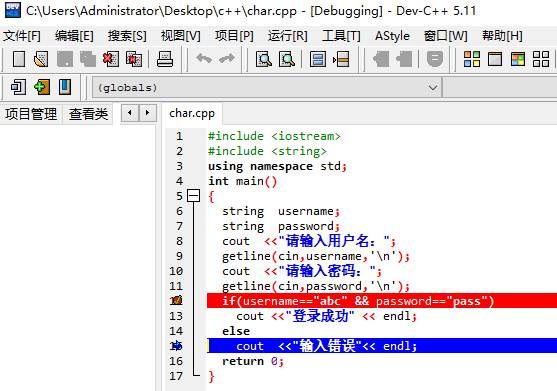Click the Open file toolbar icon
Viewport: 557px width, 391px height.
[41, 59]
